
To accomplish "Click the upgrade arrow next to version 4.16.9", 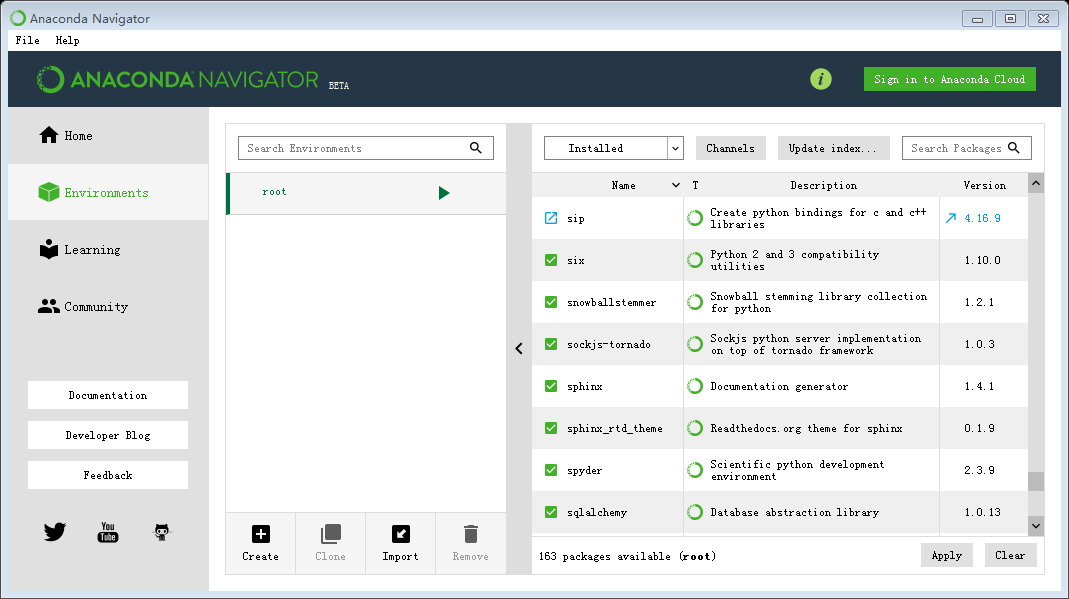I will [951, 218].
